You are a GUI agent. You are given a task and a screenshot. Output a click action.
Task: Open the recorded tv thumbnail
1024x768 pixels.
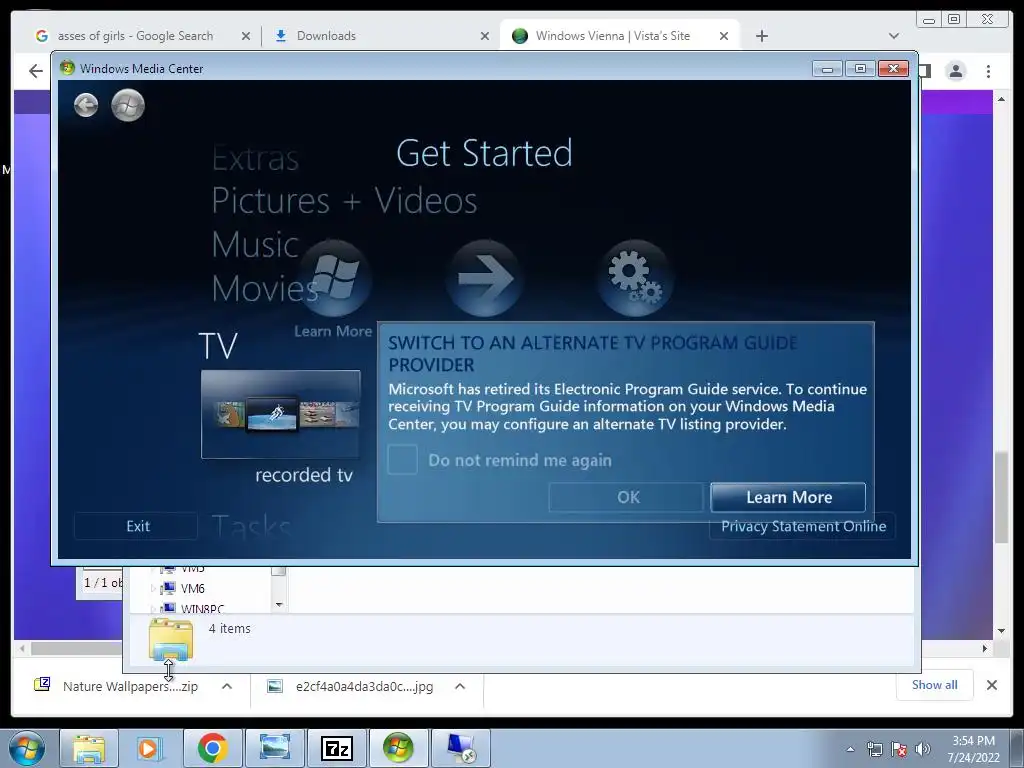point(281,414)
